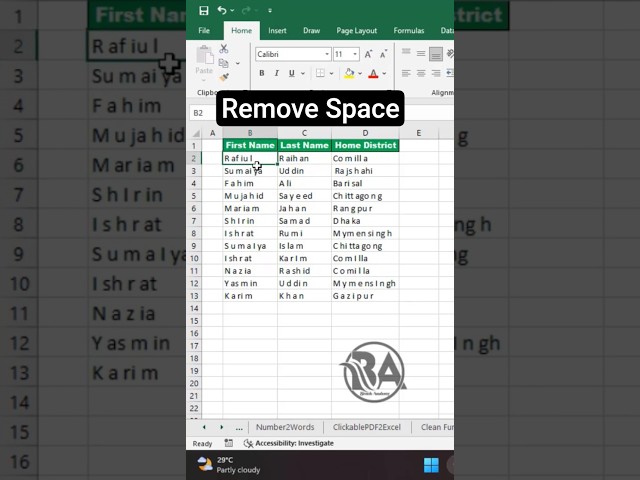
Task: Align text left
Action: 406,73
